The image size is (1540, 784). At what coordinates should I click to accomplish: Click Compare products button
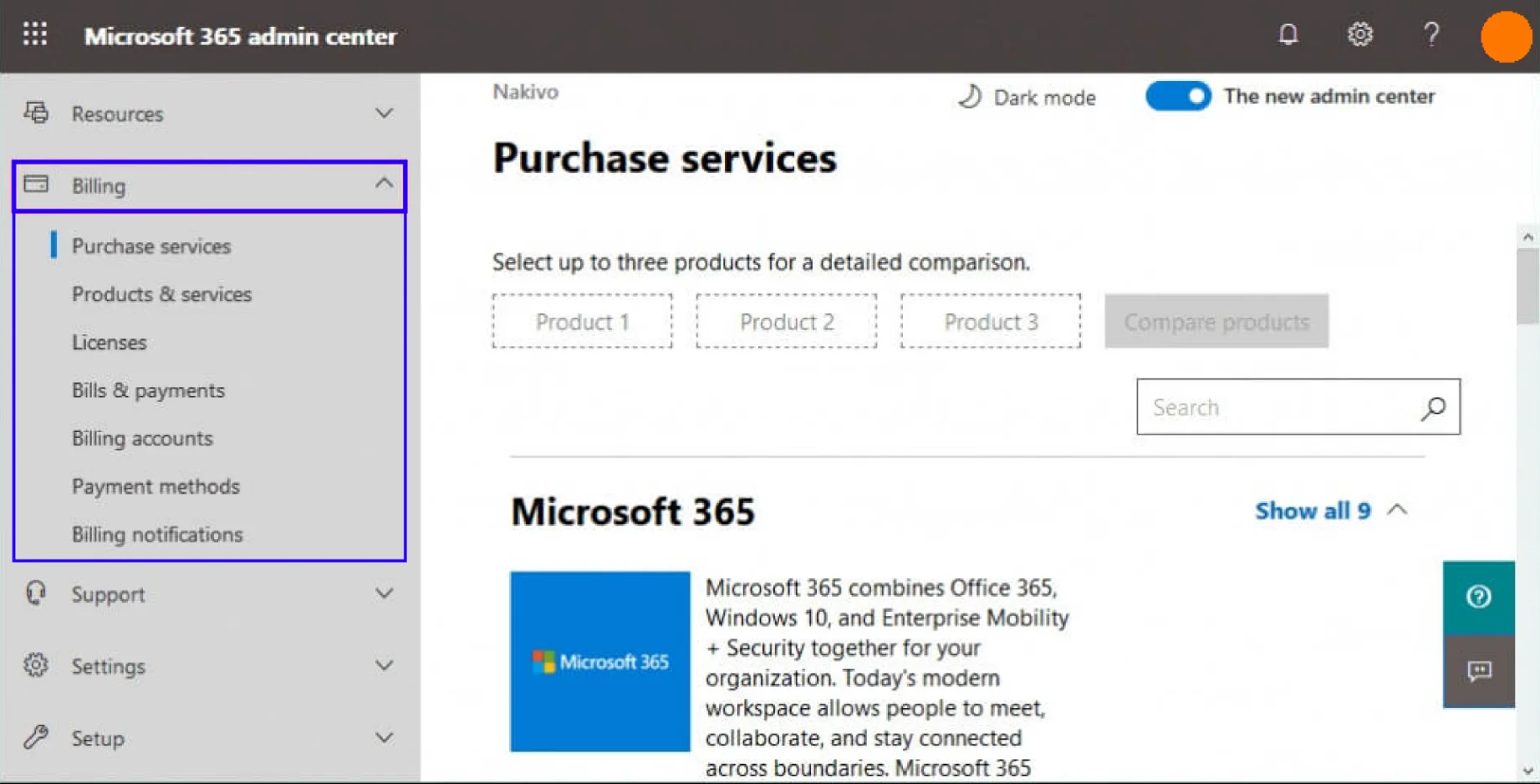point(1216,321)
